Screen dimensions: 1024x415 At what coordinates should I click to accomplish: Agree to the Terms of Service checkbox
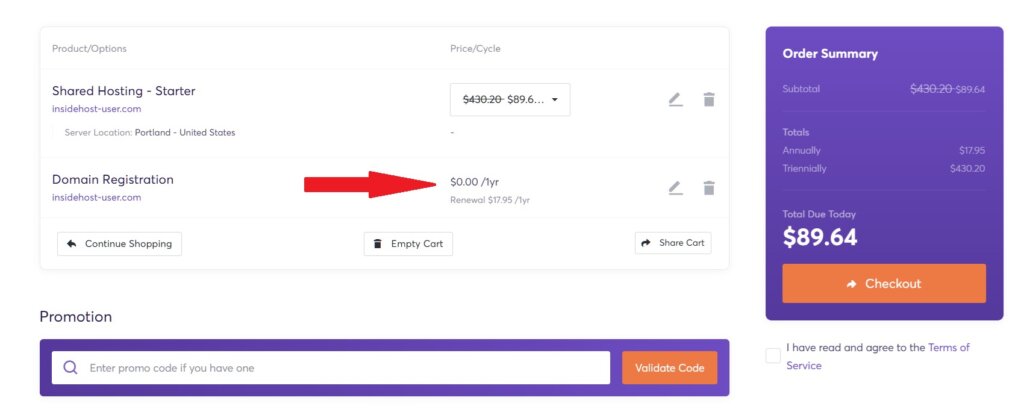pos(773,356)
